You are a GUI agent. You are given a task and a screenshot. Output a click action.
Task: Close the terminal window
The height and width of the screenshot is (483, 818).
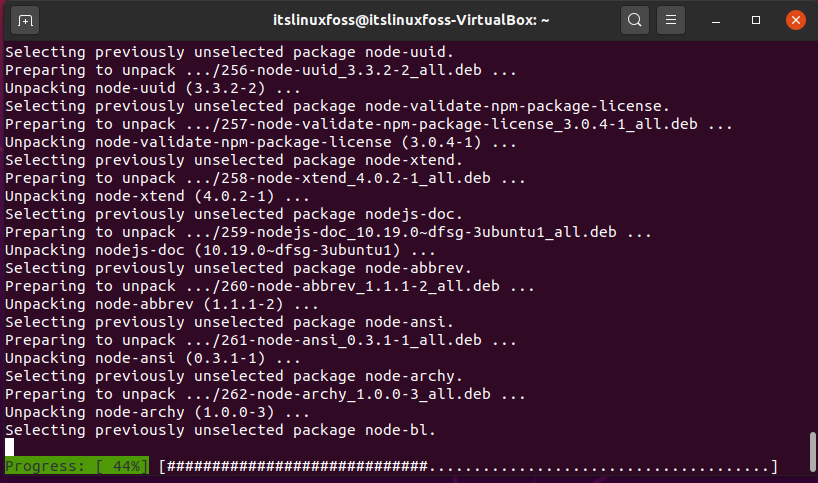[x=796, y=20]
